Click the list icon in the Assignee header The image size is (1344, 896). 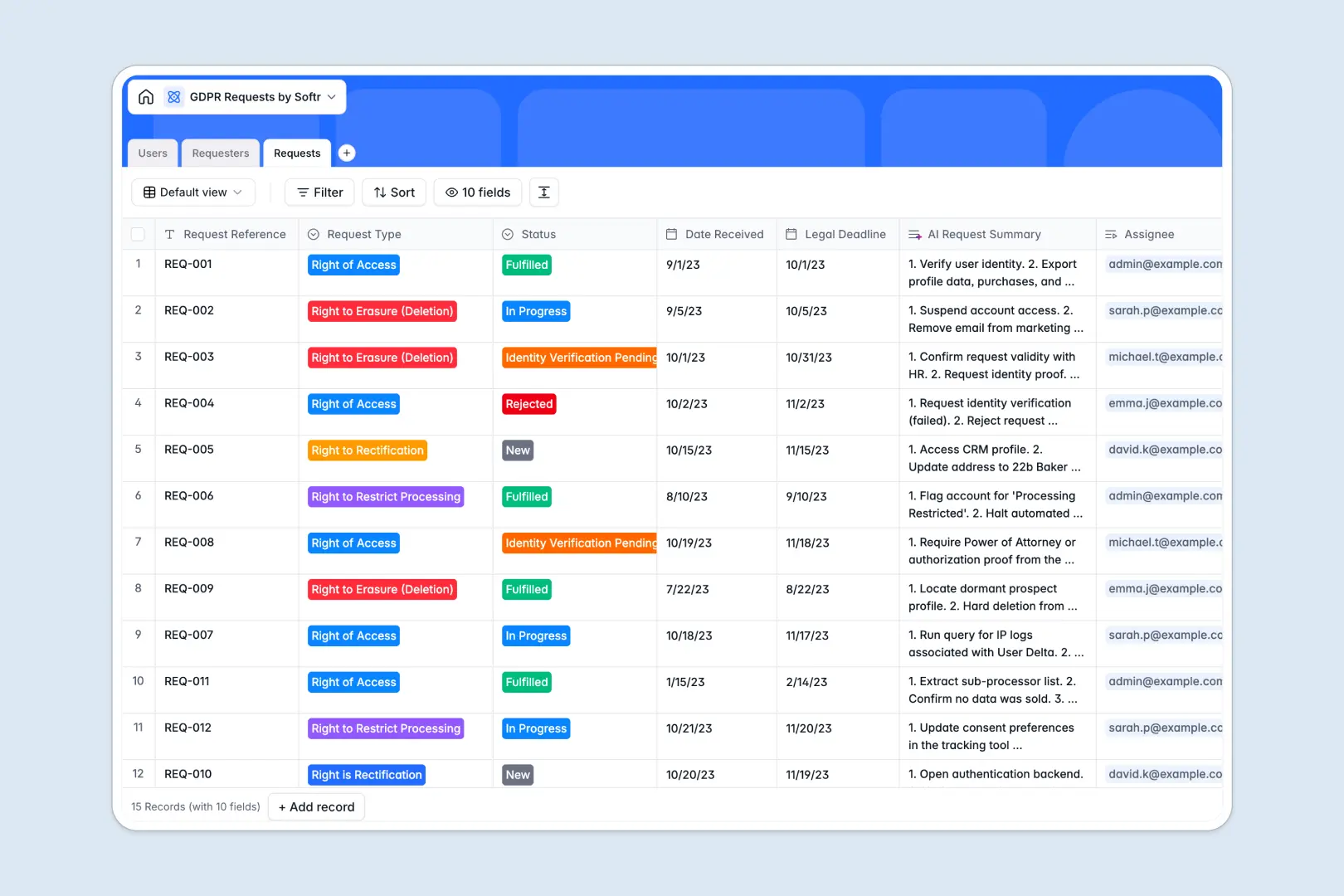tap(1111, 234)
